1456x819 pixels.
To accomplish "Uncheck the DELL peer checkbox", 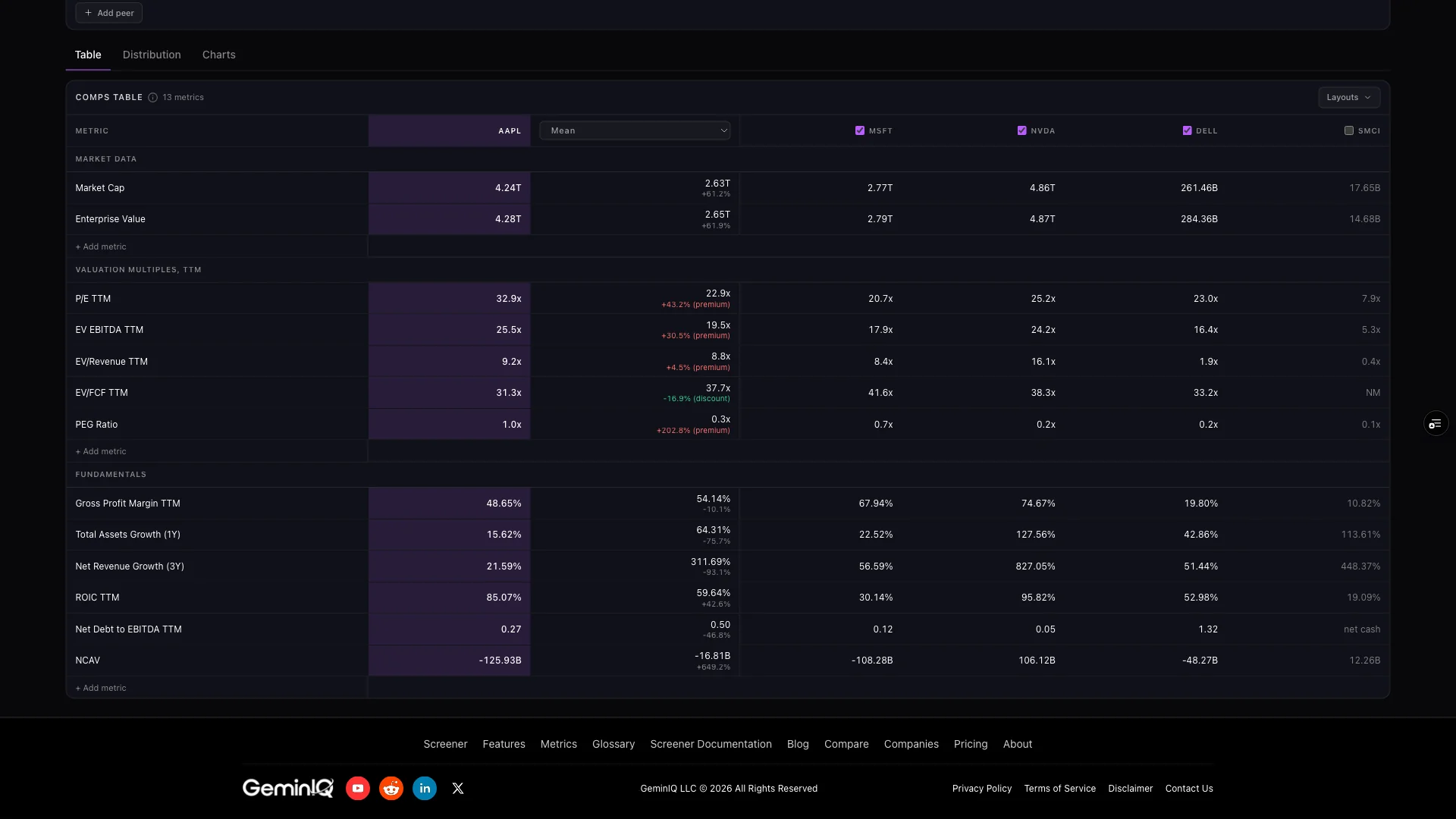I will pos(1188,130).
